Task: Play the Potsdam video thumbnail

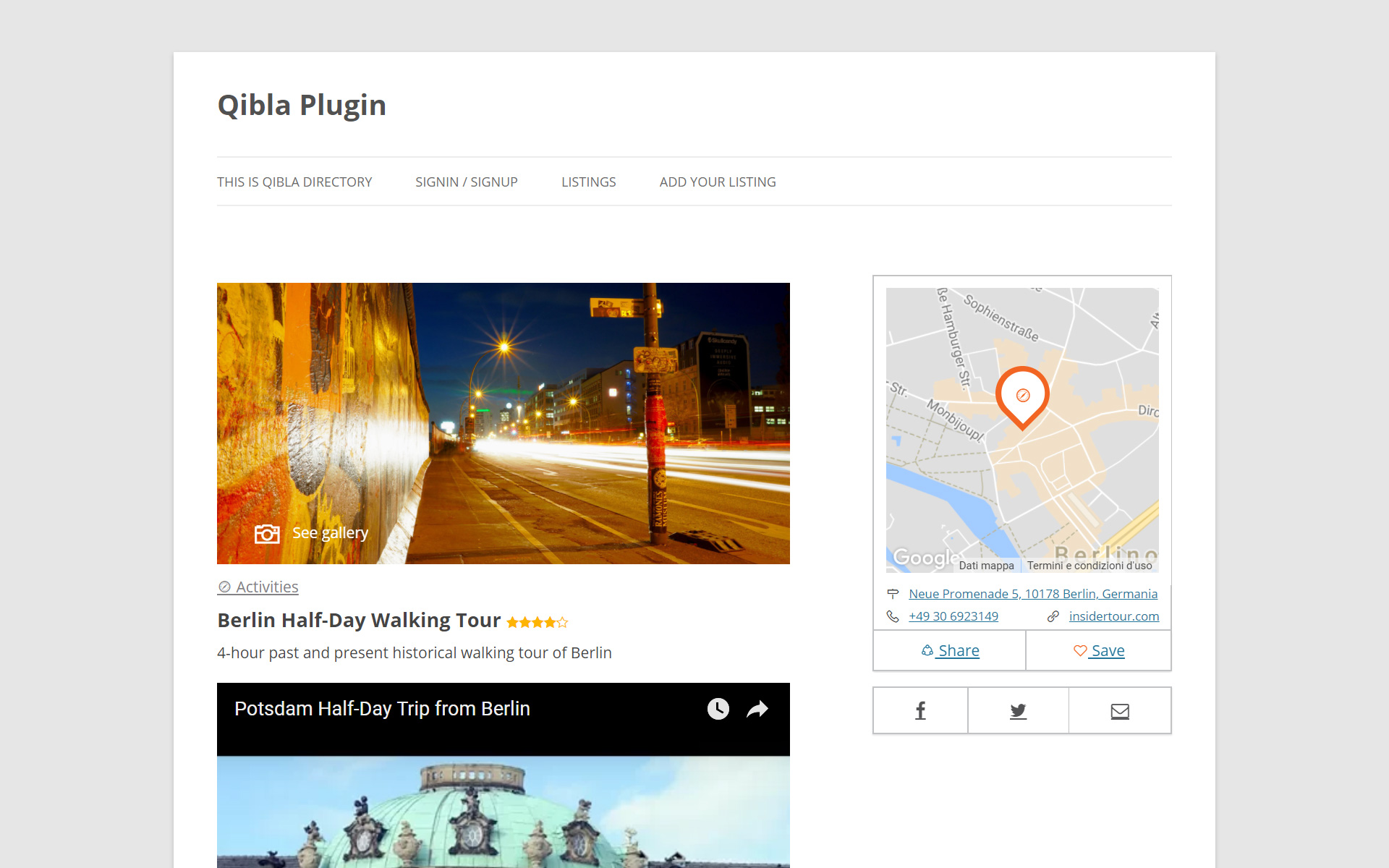Action: tap(504, 812)
